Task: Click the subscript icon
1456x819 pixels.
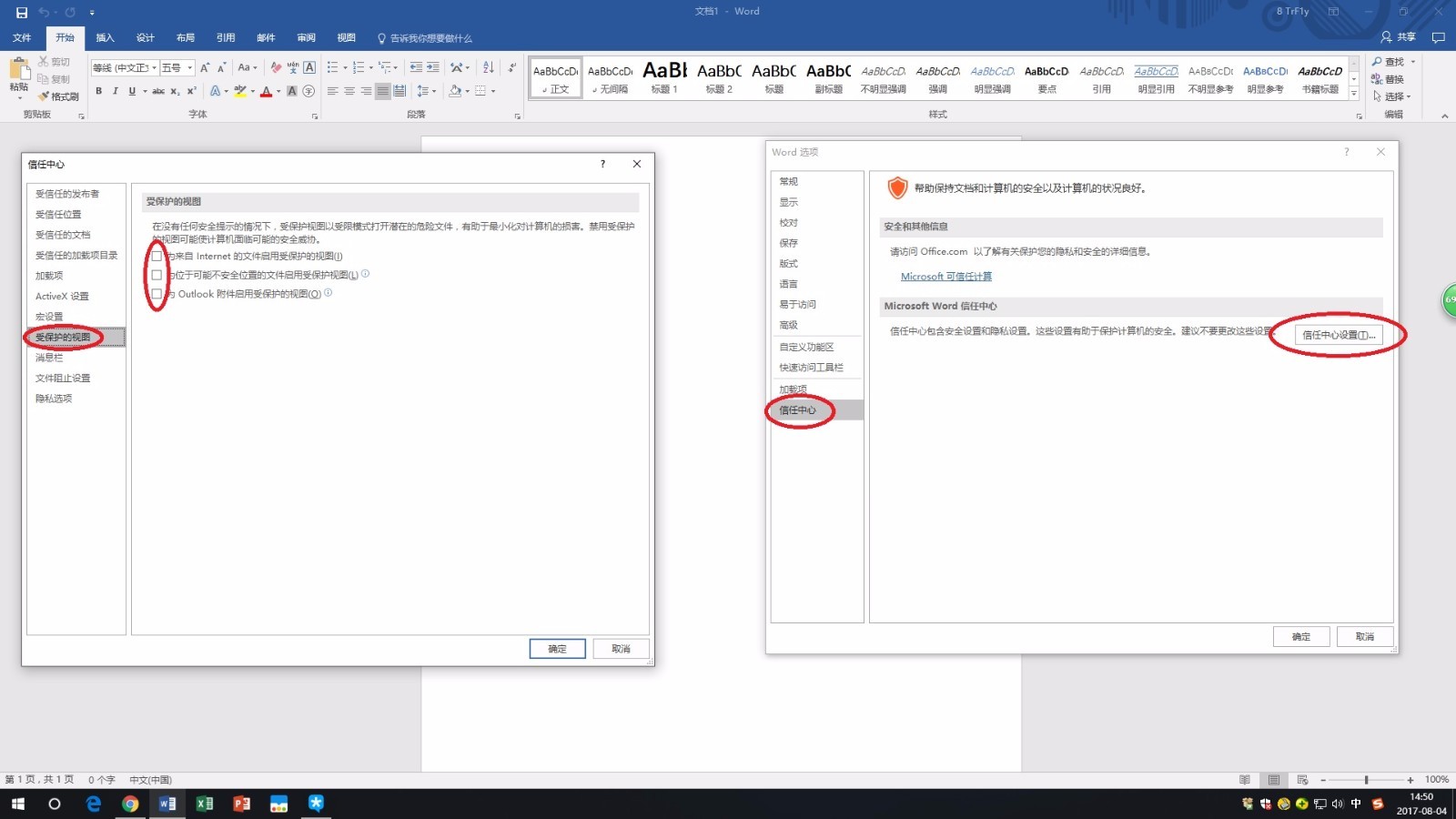Action: tap(177, 91)
